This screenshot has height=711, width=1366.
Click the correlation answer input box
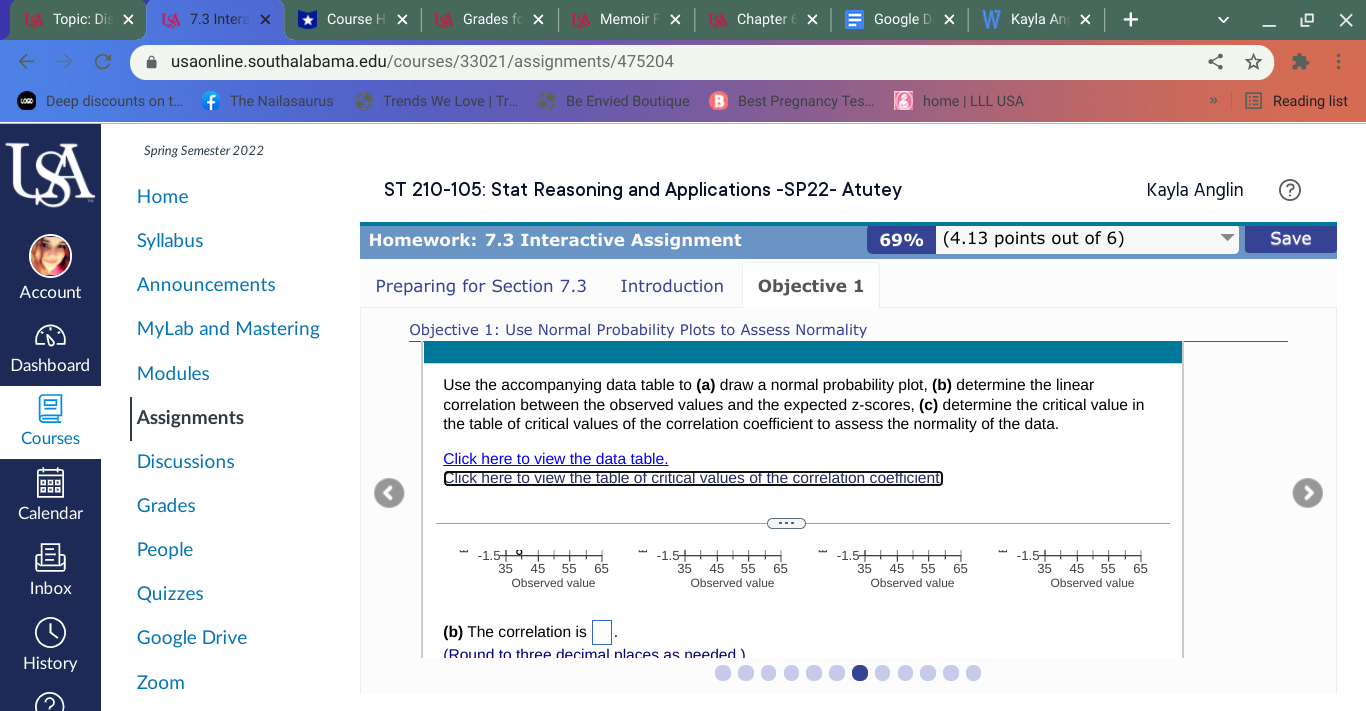[x=601, y=631]
